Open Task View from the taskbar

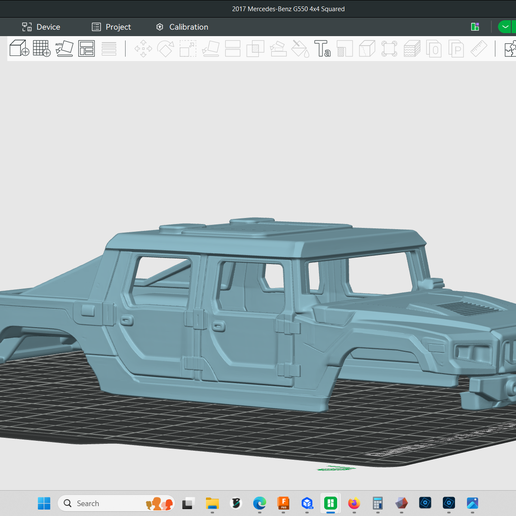(187, 503)
